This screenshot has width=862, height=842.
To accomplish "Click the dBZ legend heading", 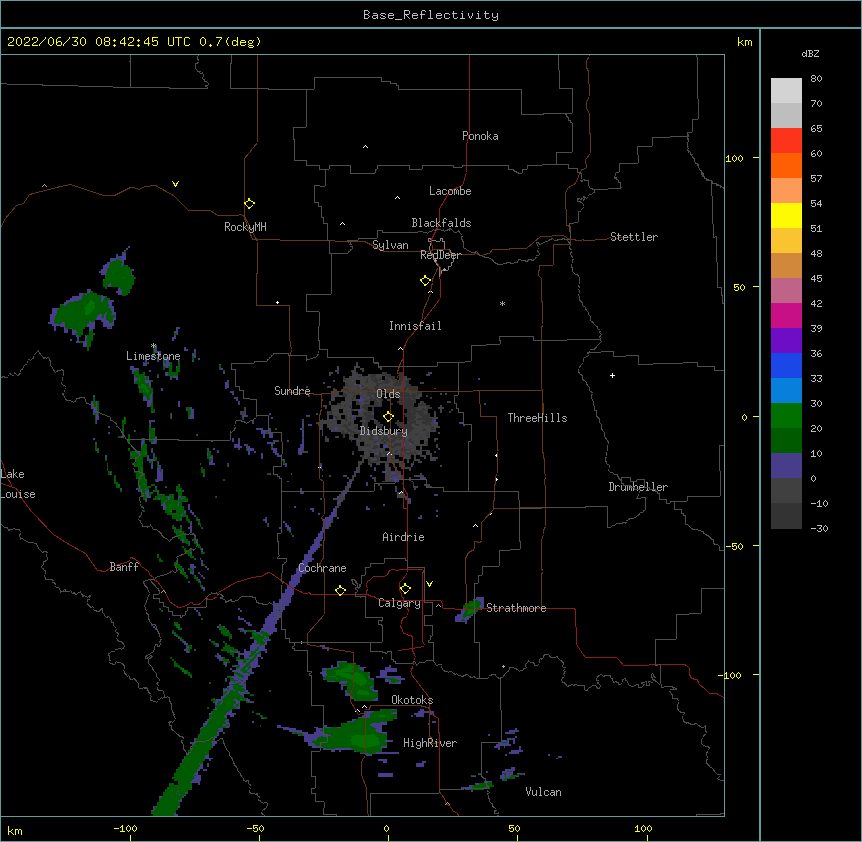I will [x=810, y=53].
